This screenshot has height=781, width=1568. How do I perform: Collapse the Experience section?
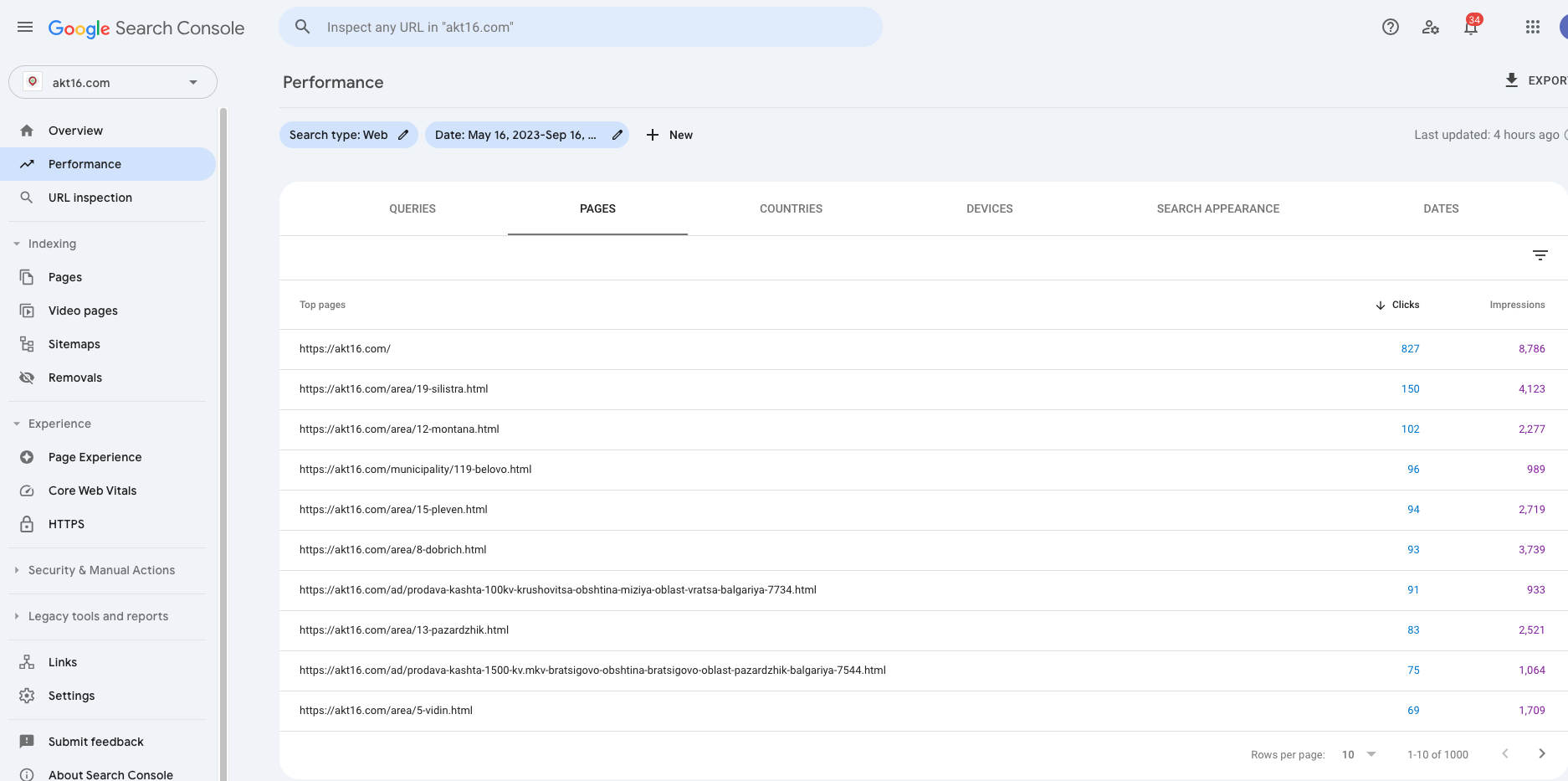(17, 424)
